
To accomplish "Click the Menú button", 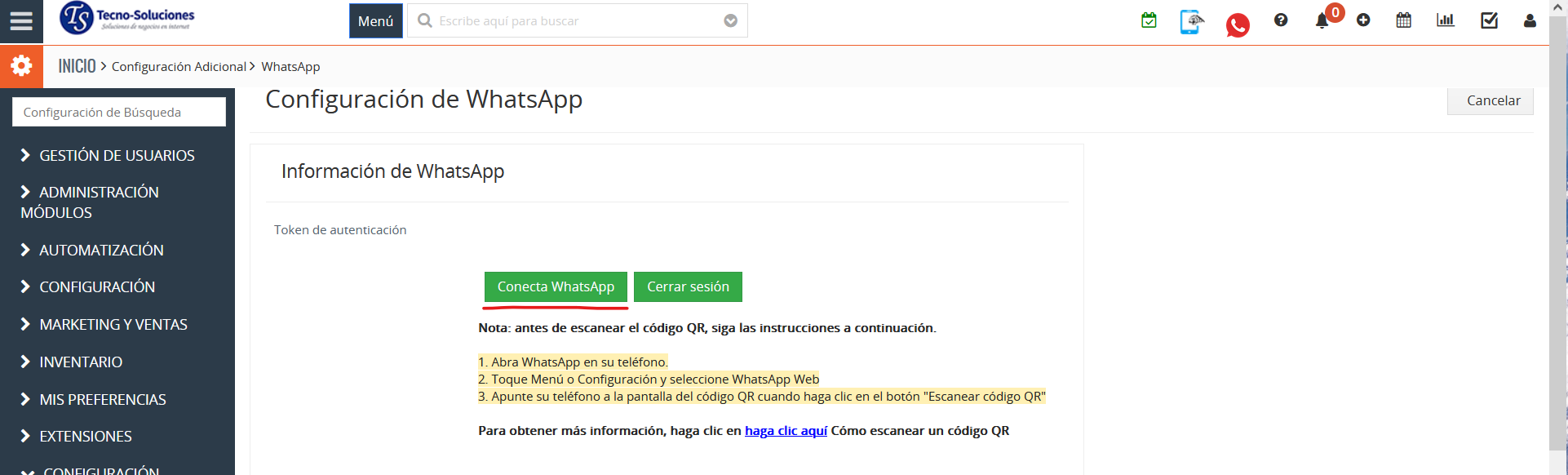I will (375, 21).
